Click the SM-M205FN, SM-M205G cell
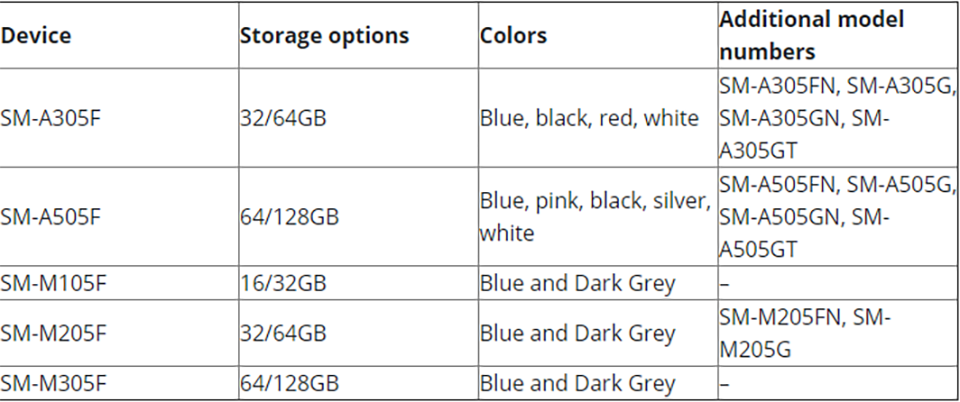960x402 pixels. (838, 333)
